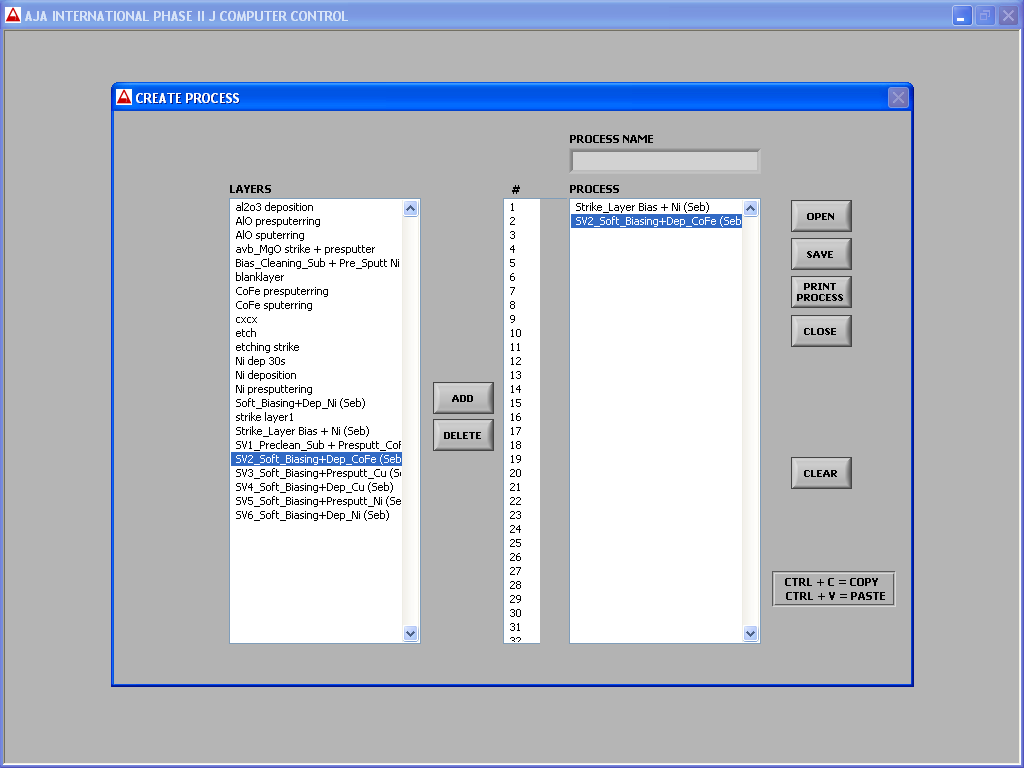Select 'CoFe sputerring' in LAYERS list
This screenshot has height=768, width=1024.
(274, 305)
